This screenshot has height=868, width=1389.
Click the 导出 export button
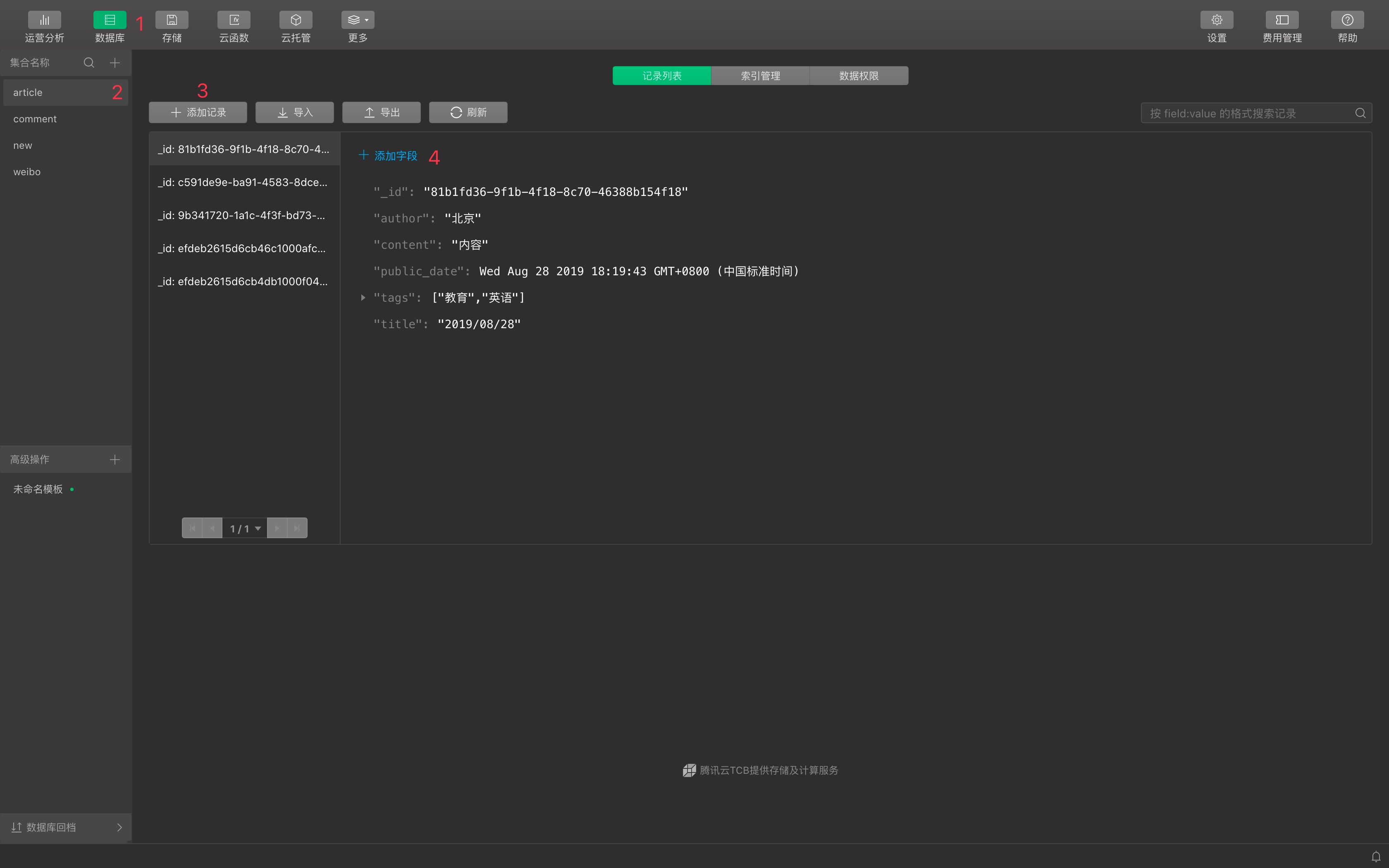381,112
